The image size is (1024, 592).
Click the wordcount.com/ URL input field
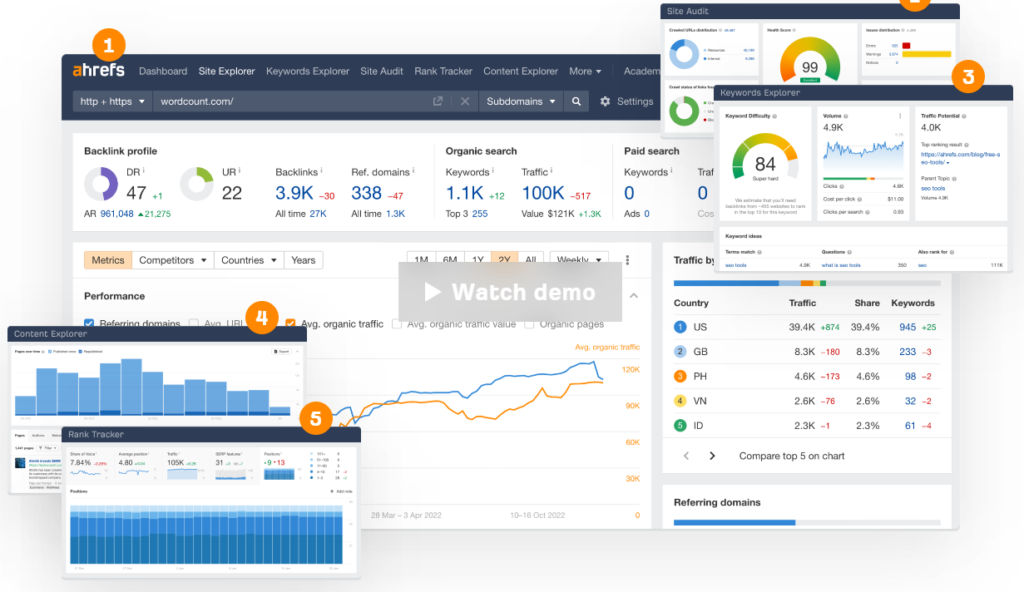tap(290, 101)
